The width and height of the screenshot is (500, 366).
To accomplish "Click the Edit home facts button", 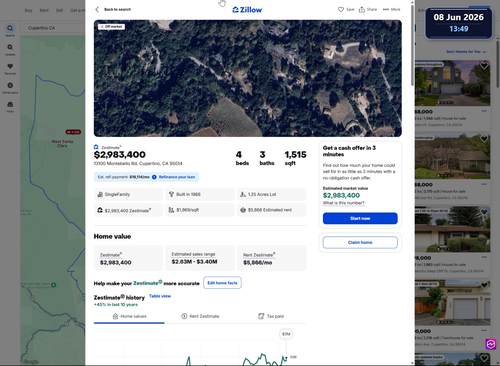I will click(x=222, y=283).
